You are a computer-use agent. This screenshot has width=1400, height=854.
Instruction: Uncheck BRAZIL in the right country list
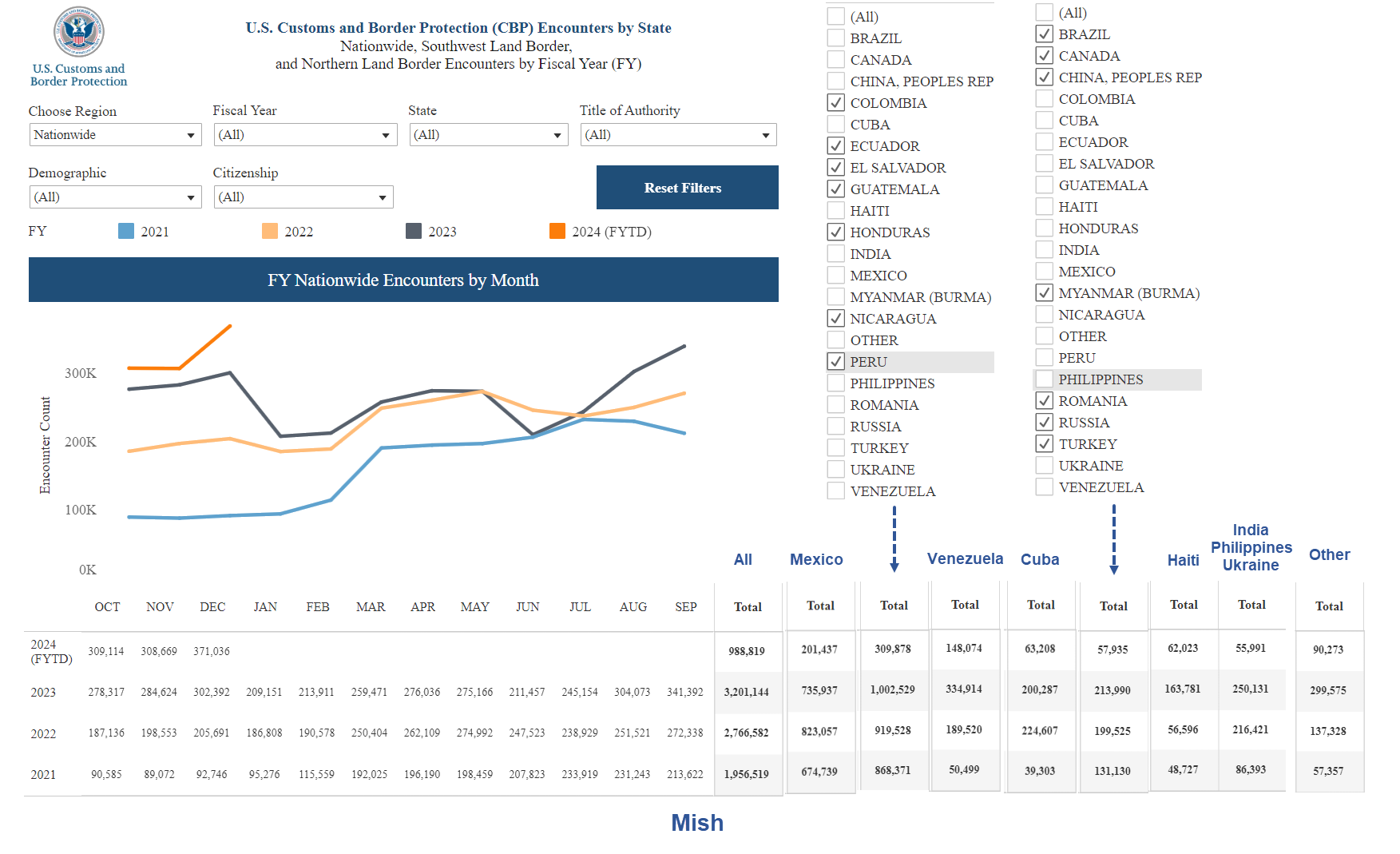1044,34
